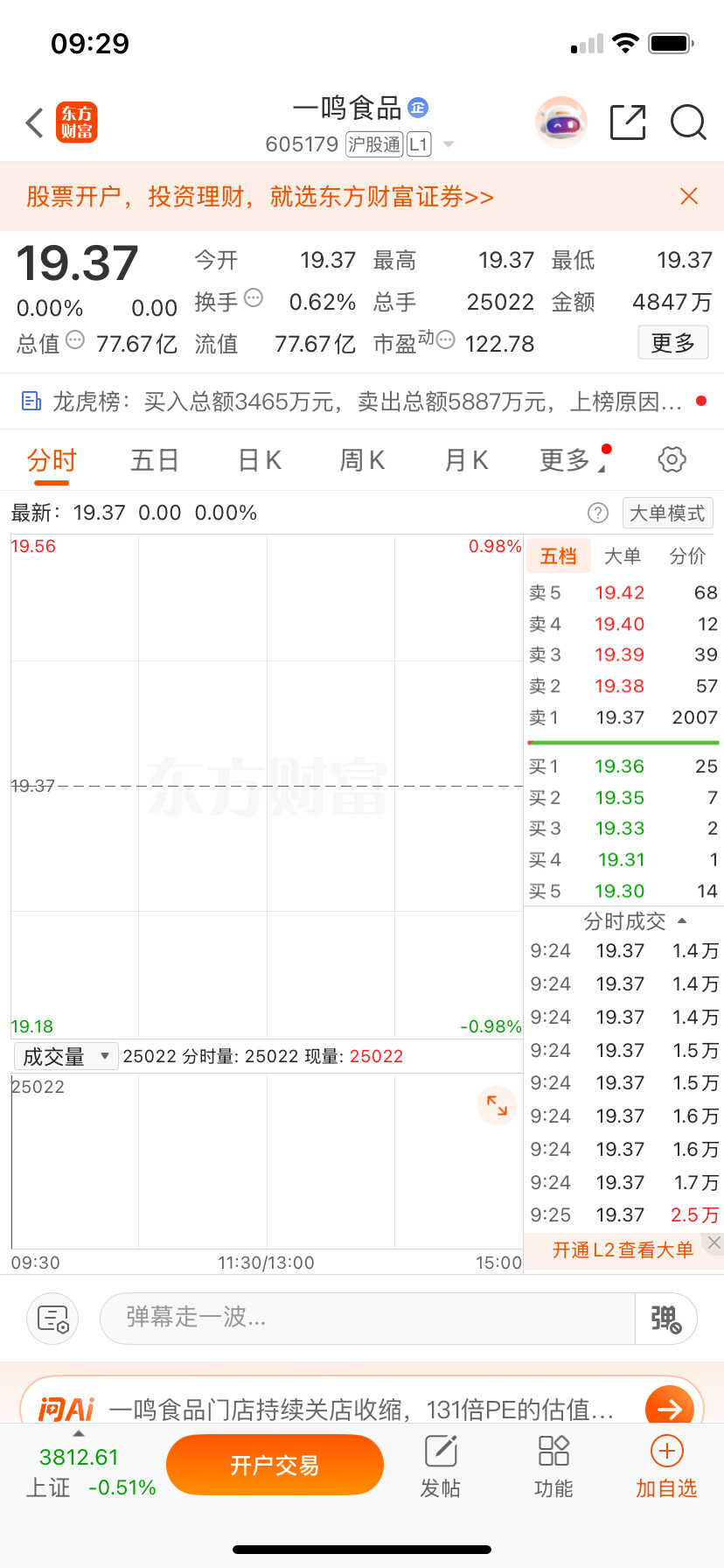
Task: Tap the orange arrow on 问Ai bar
Action: coord(670,1409)
